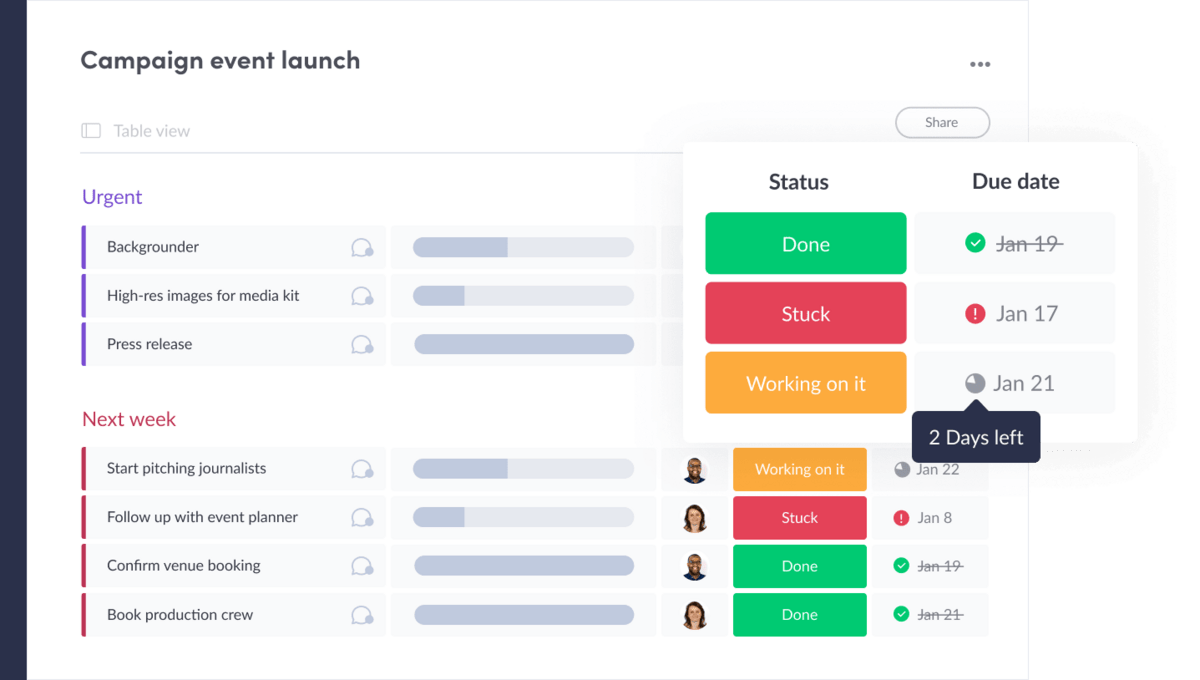1200x680 pixels.
Task: Open comments on Start pitching journalists
Action: [362, 469]
